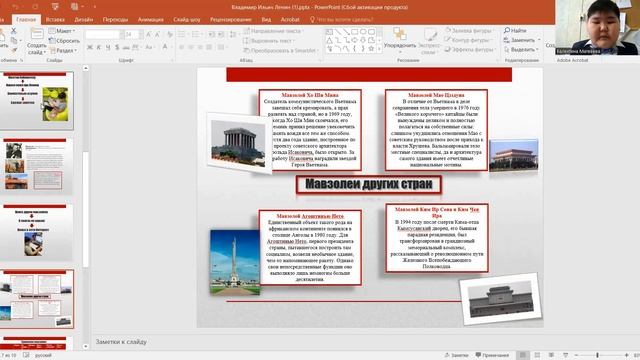The image size is (640, 360).
Task: Toggle align text right
Action: (x=200, y=47)
